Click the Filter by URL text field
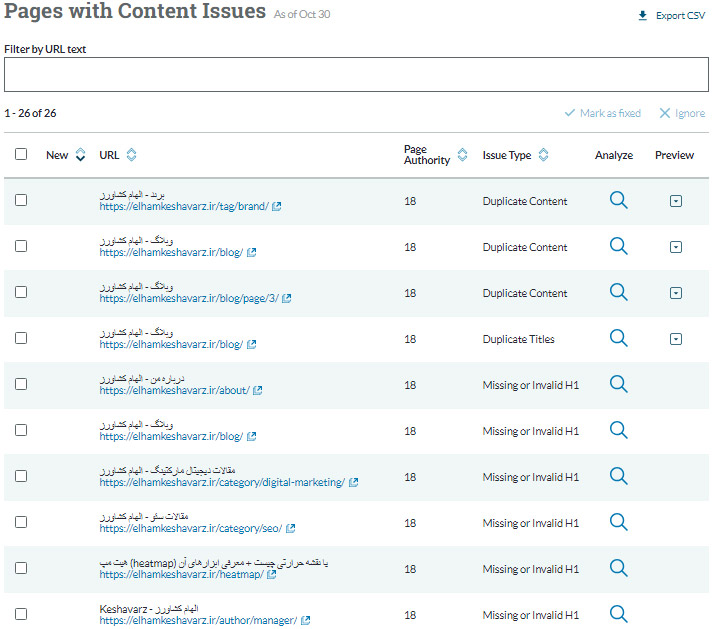The width and height of the screenshot is (719, 629). coord(356,75)
